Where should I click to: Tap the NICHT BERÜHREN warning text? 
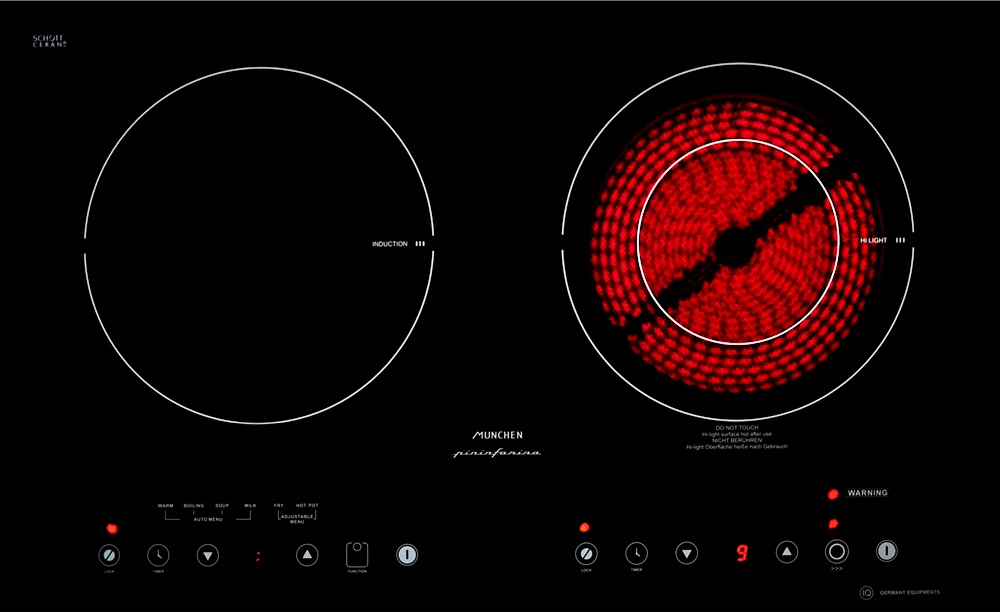pyautogui.click(x=737, y=440)
